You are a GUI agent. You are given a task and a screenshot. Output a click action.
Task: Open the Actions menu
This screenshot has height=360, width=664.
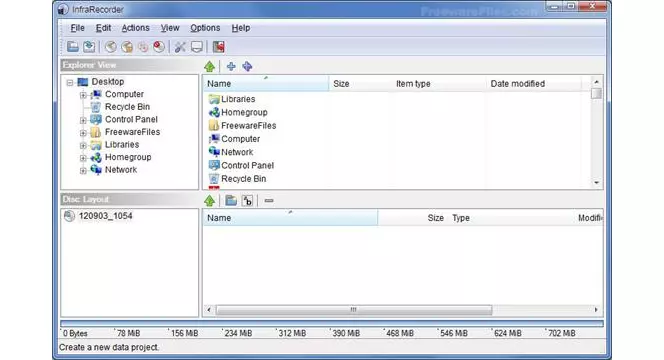click(136, 28)
